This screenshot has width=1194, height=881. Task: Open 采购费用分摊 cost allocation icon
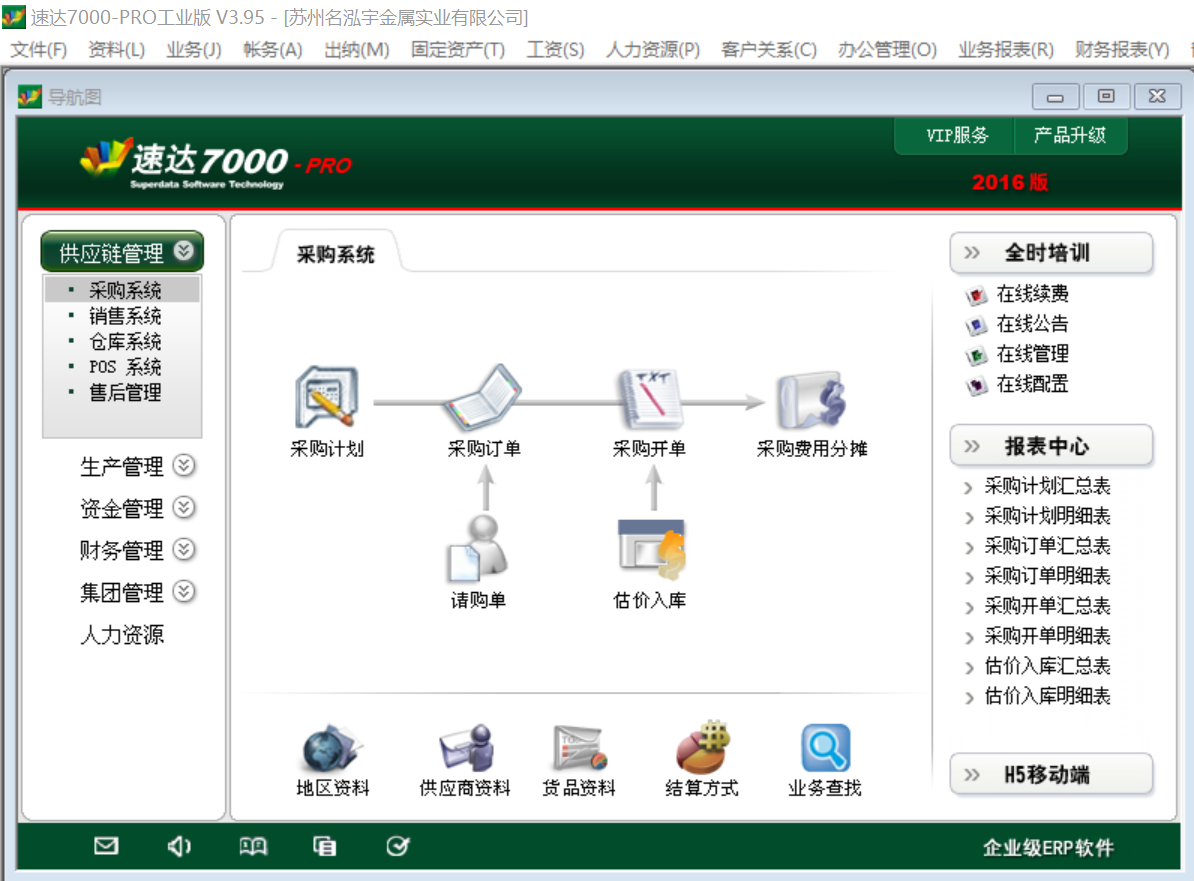(x=812, y=399)
